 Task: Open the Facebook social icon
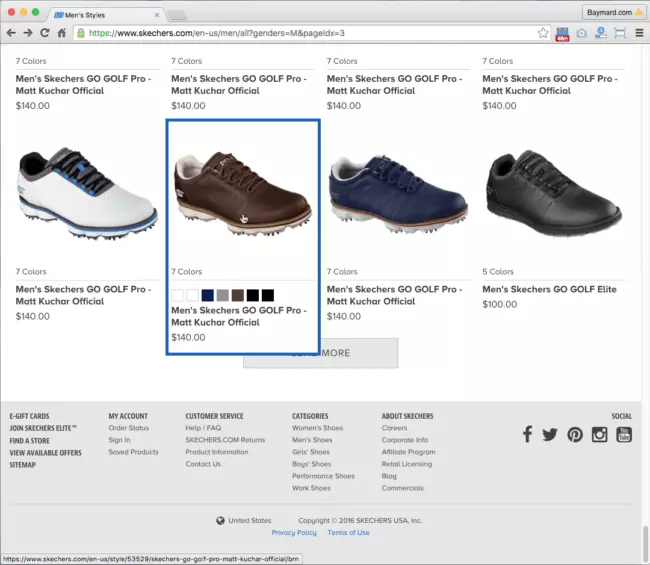pos(527,434)
